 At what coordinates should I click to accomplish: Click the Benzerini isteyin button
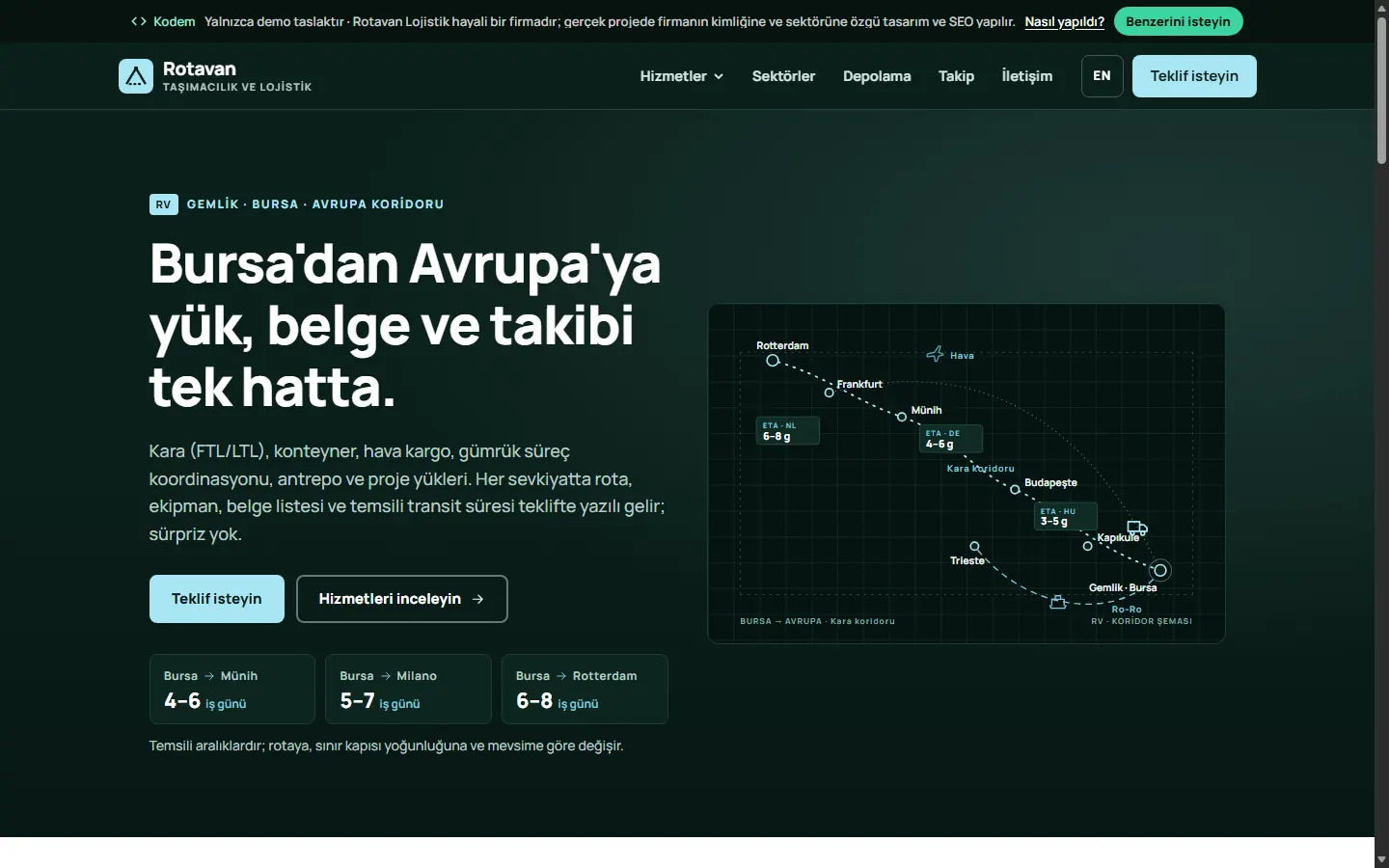(1178, 21)
